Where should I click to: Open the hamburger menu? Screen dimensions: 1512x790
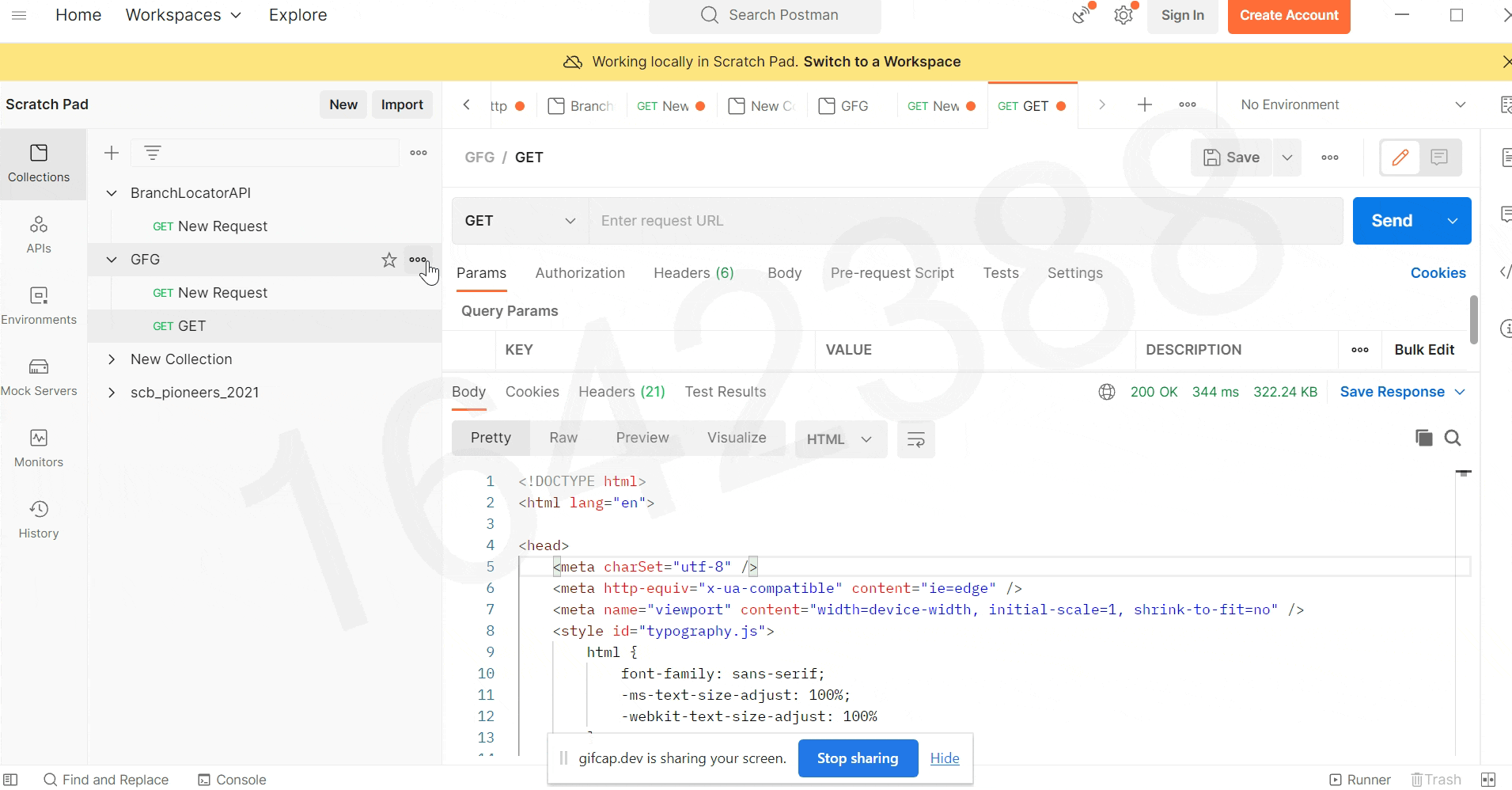click(x=19, y=15)
